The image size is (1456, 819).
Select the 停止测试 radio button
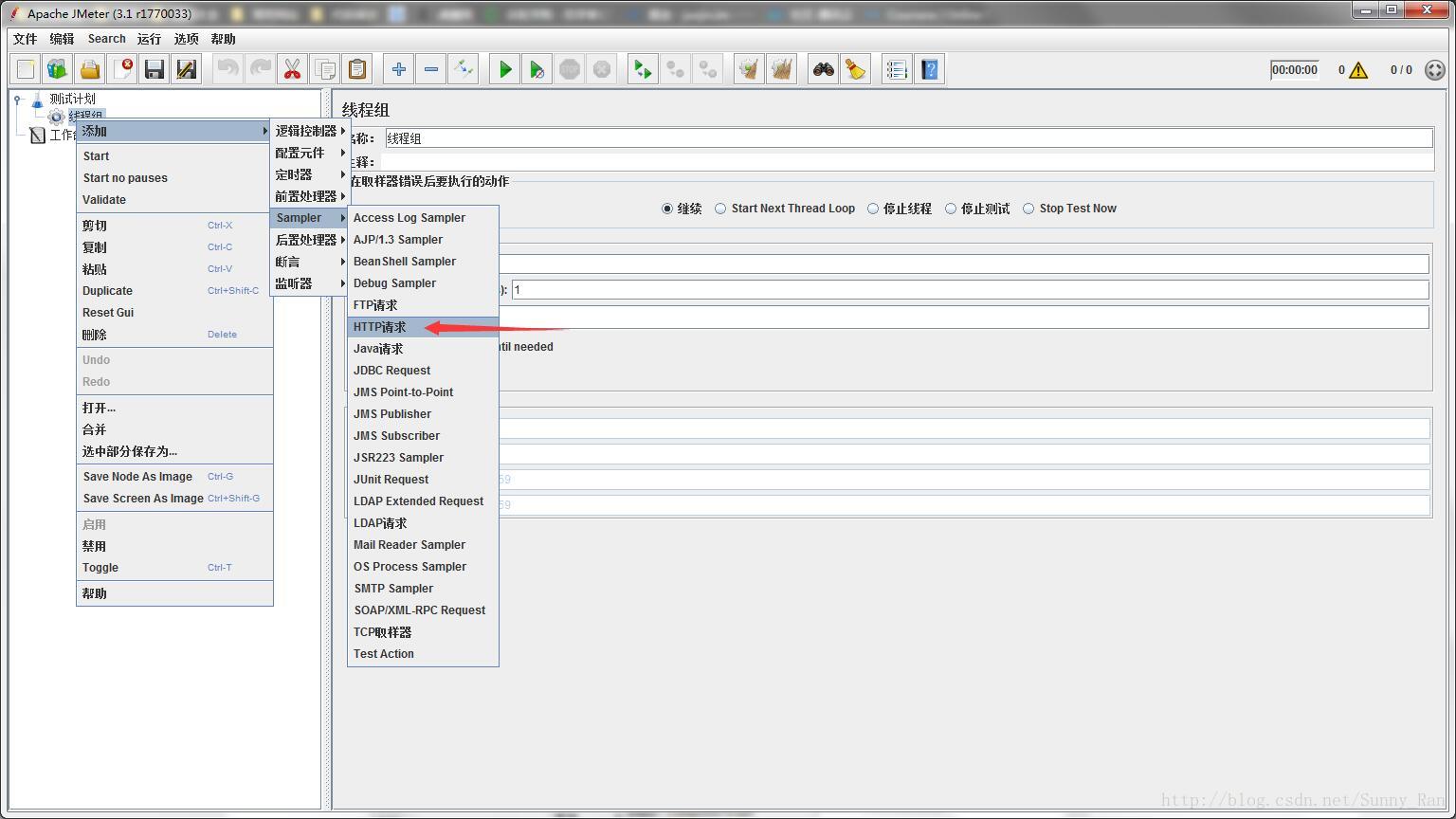[x=951, y=209]
